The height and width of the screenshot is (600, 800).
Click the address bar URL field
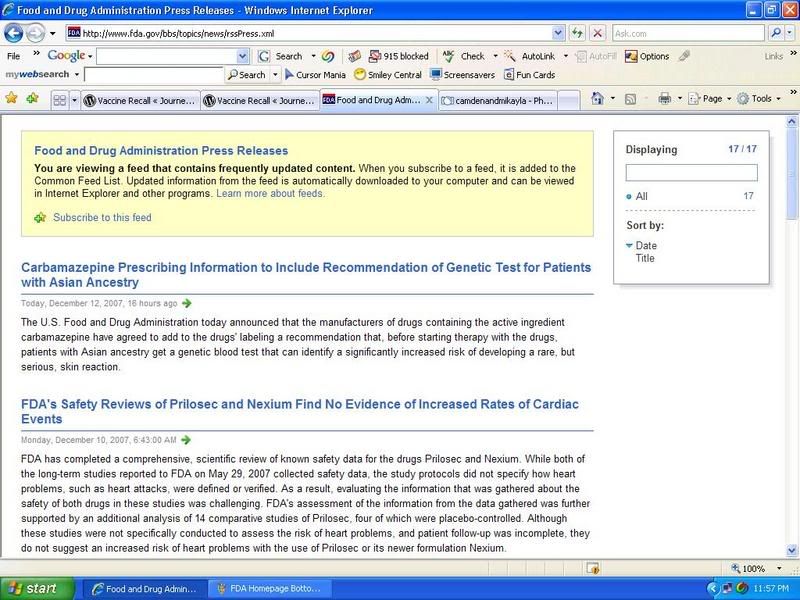point(309,34)
